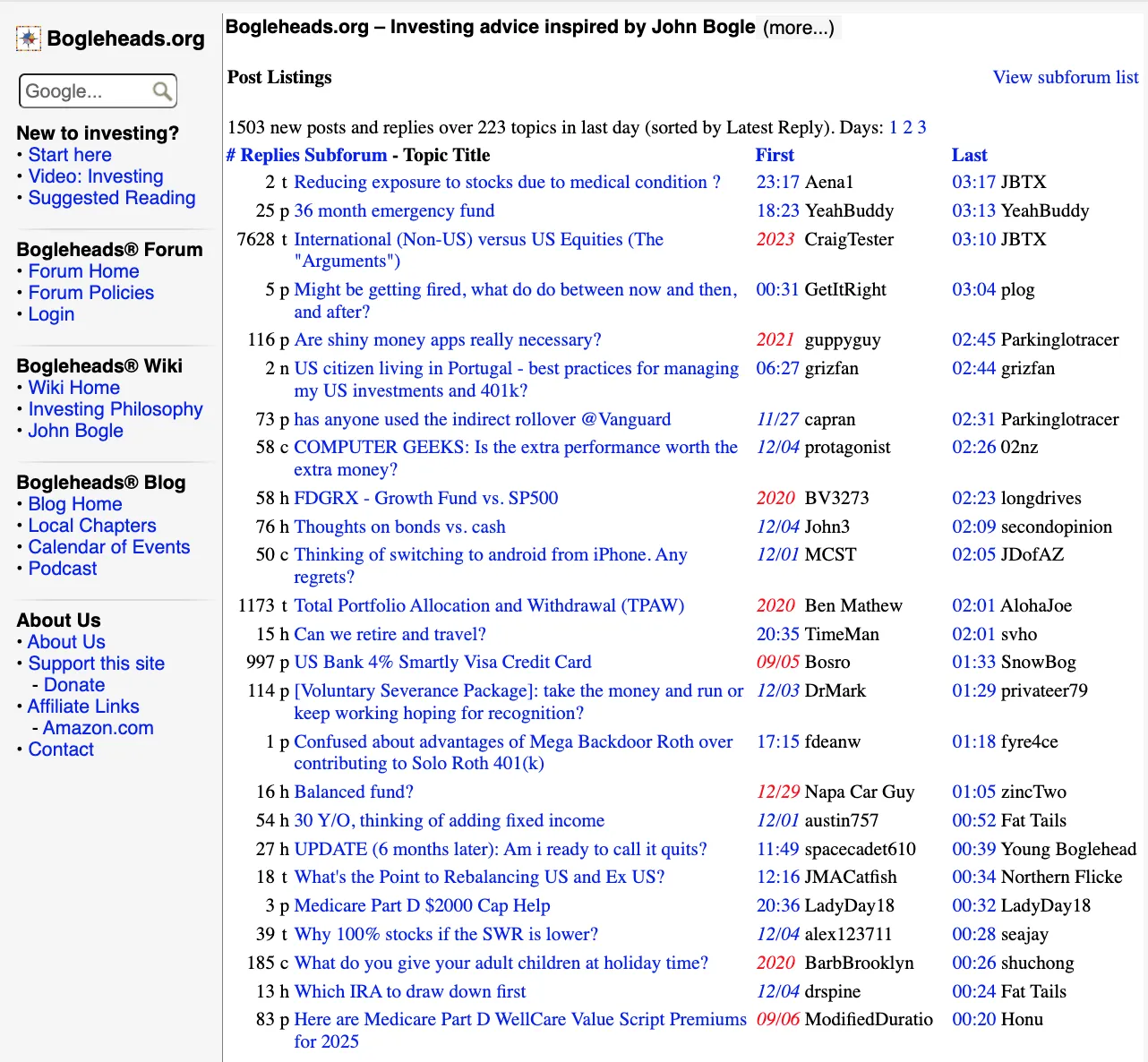Open About Us link in sidebar
1148x1062 pixels.
(66, 642)
